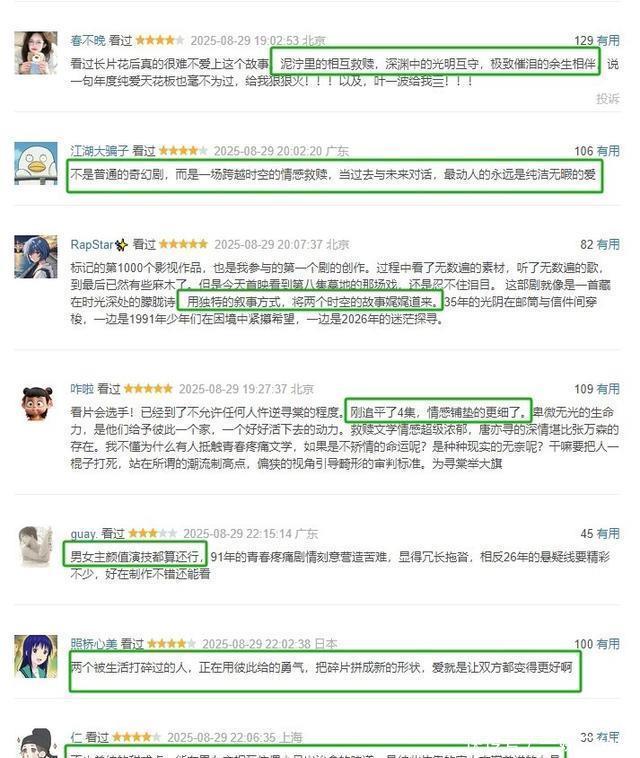Open username link 春不晚
The height and width of the screenshot is (758, 640).
(88, 41)
